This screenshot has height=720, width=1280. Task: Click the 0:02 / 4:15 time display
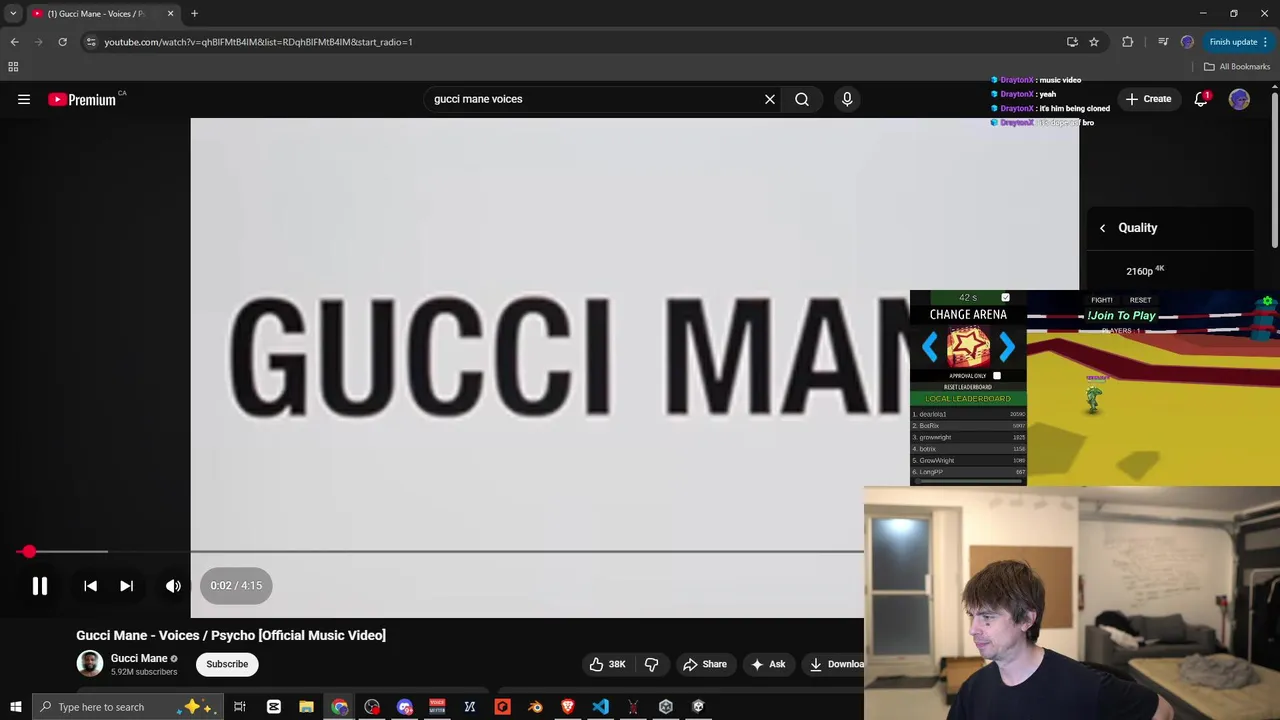[236, 586]
